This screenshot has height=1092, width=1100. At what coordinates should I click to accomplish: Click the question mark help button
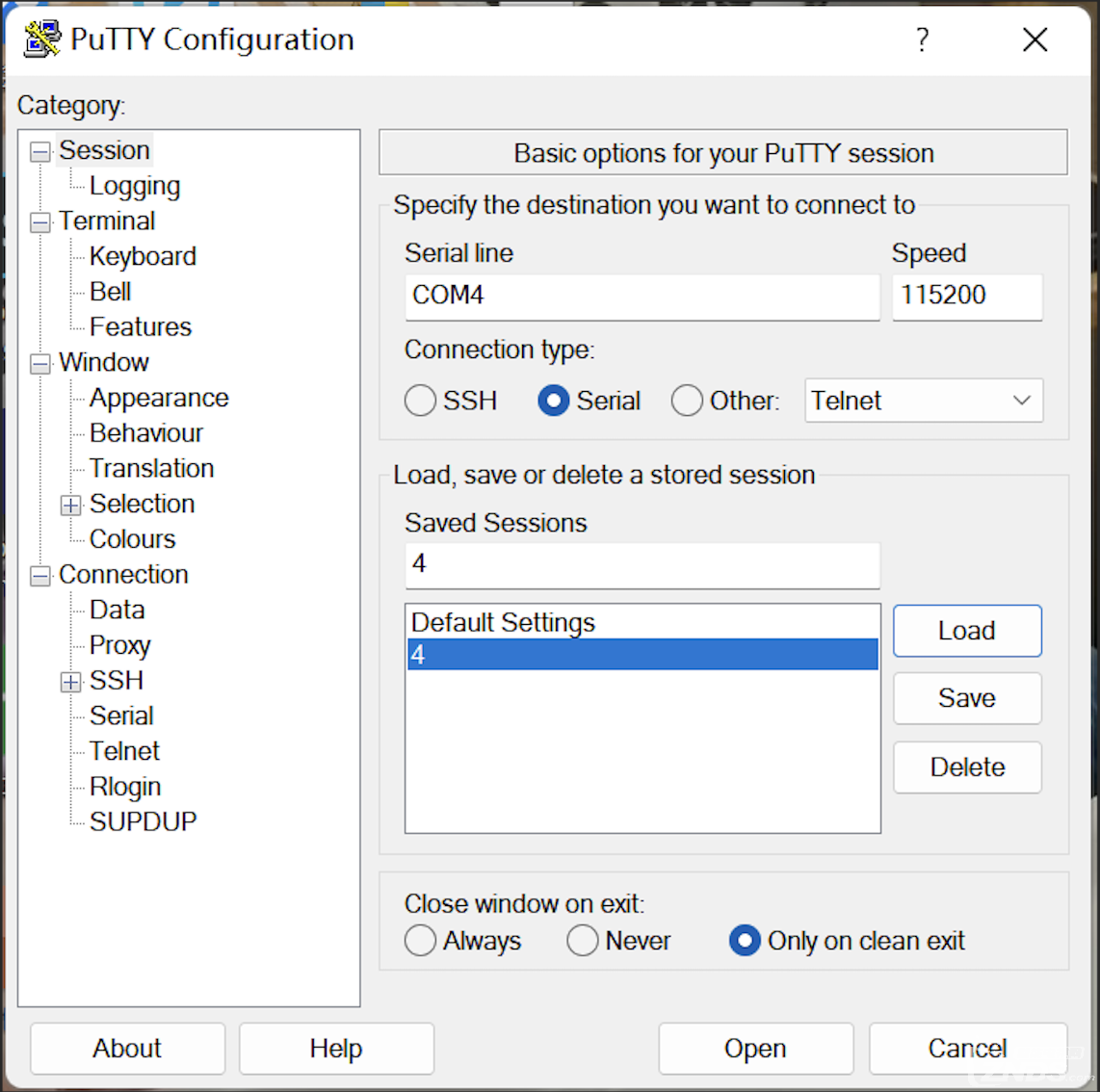[923, 39]
